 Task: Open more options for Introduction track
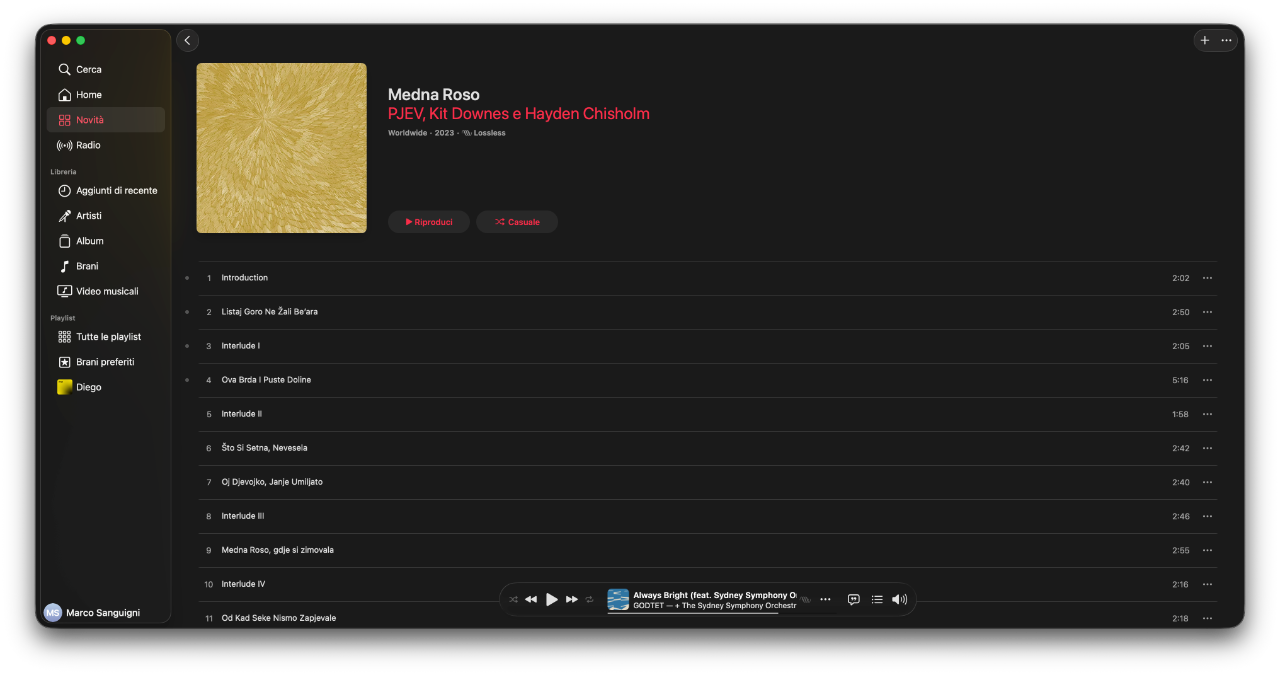pyautogui.click(x=1207, y=278)
